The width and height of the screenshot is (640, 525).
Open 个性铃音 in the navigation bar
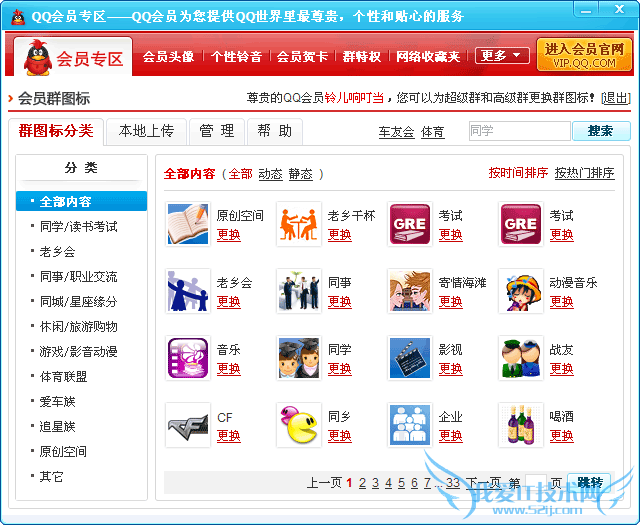coord(236,56)
